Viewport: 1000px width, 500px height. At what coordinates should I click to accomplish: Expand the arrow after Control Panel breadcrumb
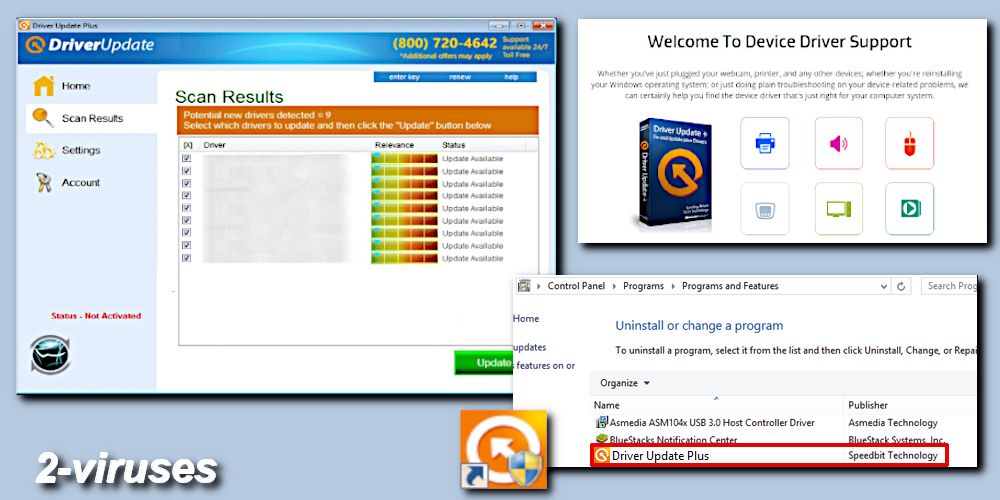pos(613,286)
